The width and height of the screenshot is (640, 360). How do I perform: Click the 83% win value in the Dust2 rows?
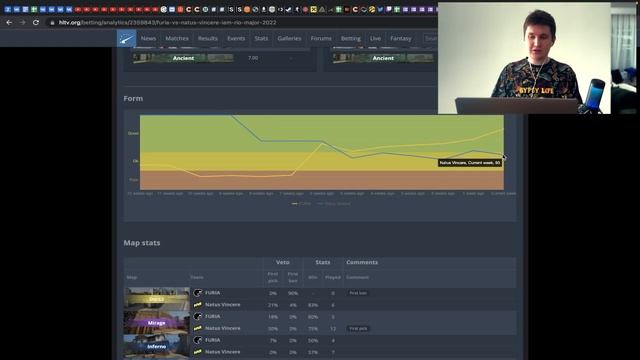click(313, 305)
